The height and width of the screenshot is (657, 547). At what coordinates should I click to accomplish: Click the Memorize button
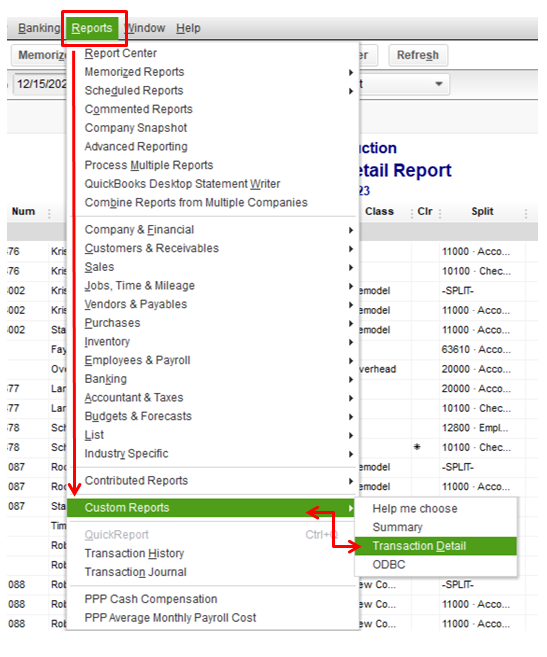pyautogui.click(x=39, y=55)
